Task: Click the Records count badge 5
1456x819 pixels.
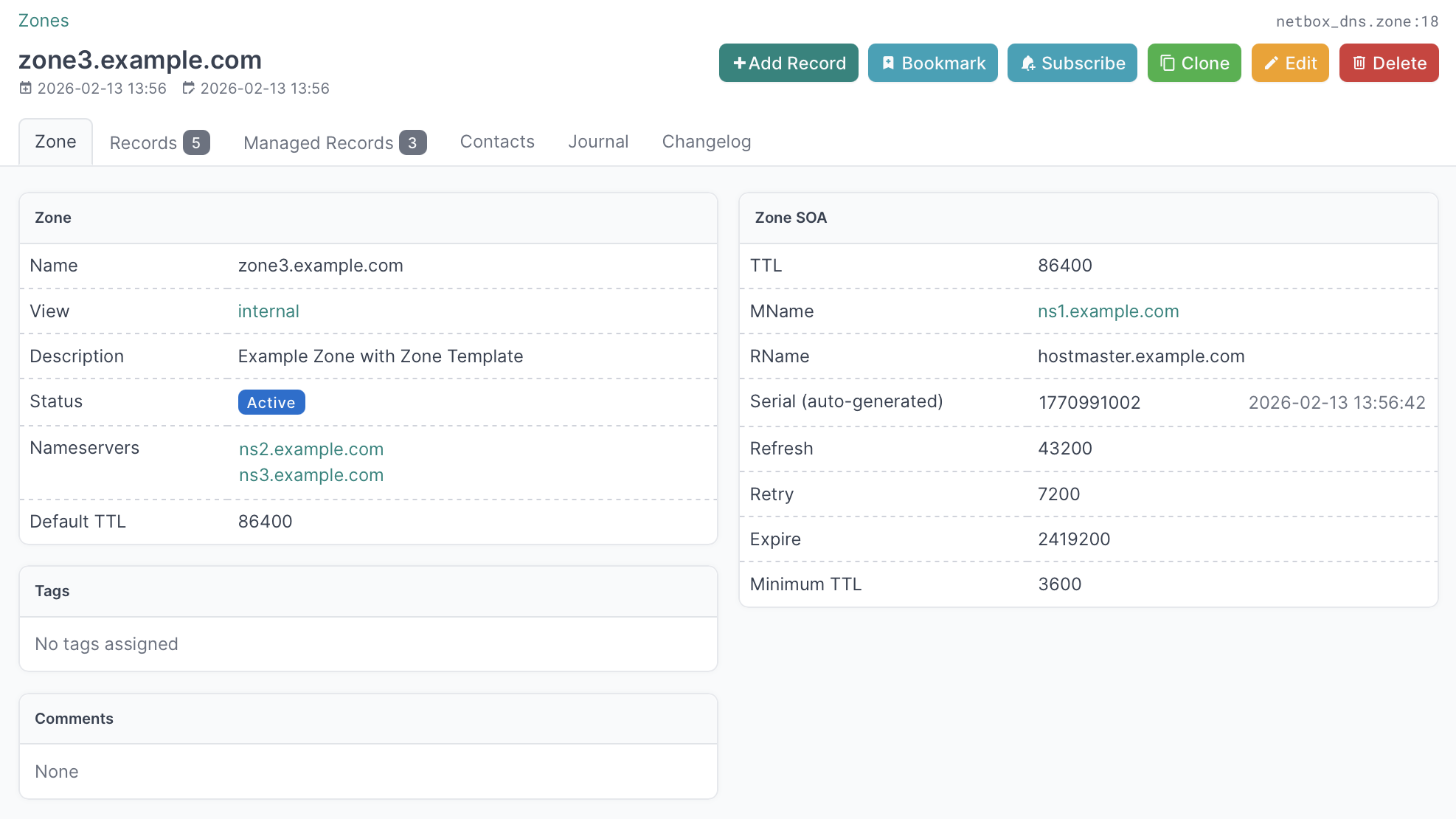Action: [x=196, y=142]
